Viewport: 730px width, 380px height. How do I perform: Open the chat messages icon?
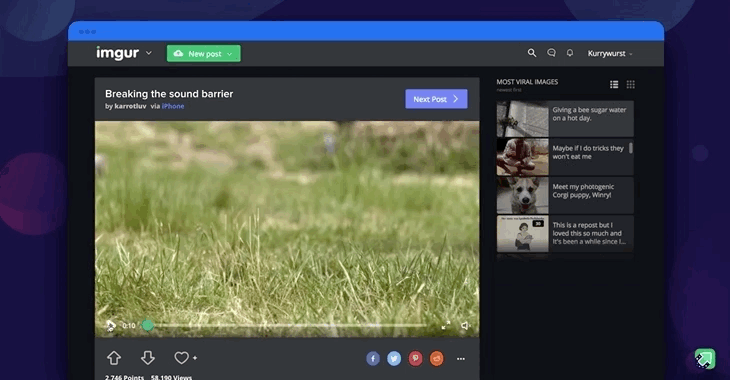click(551, 53)
